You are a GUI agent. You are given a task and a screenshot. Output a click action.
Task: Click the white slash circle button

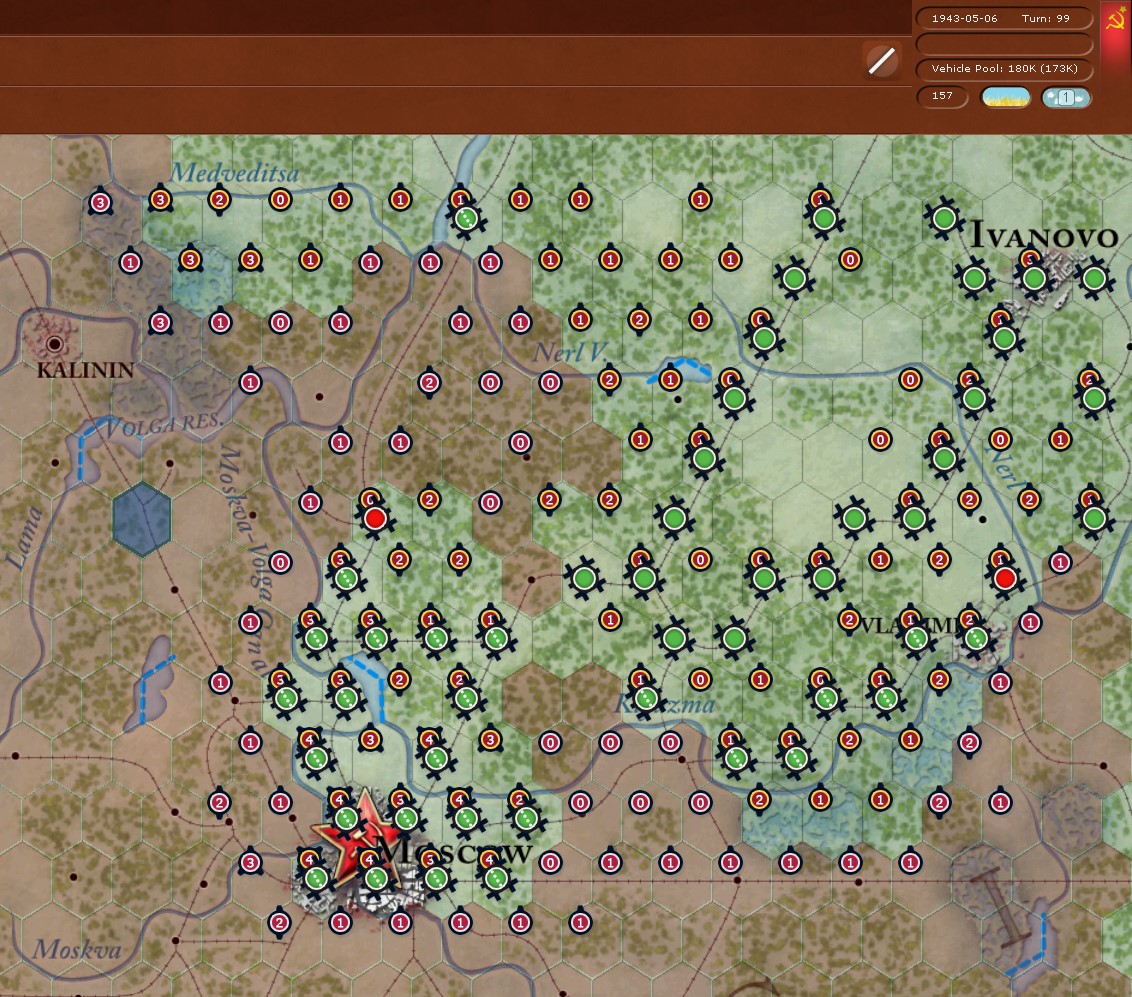[881, 61]
